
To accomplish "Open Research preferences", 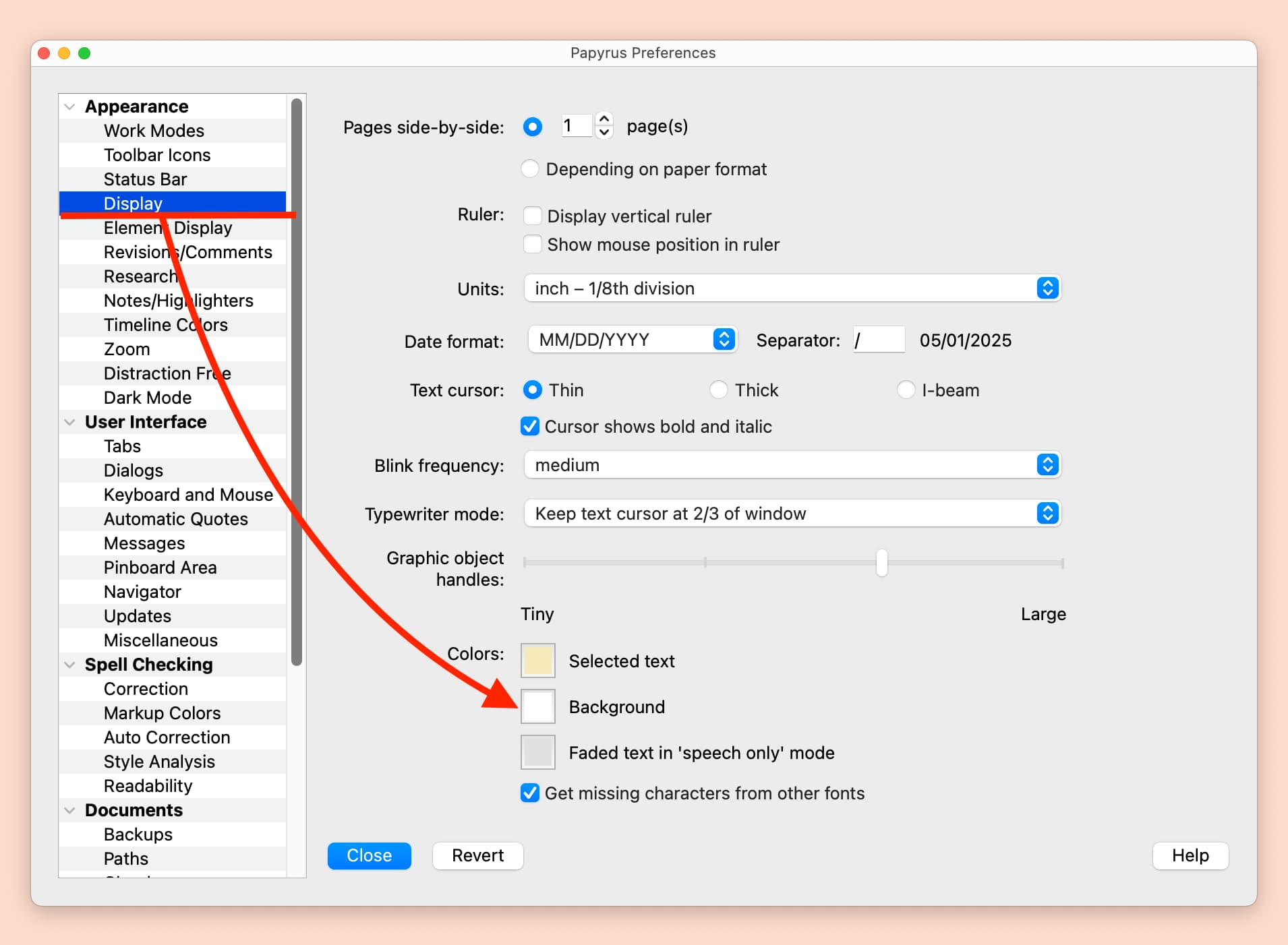I will coord(173,276).
